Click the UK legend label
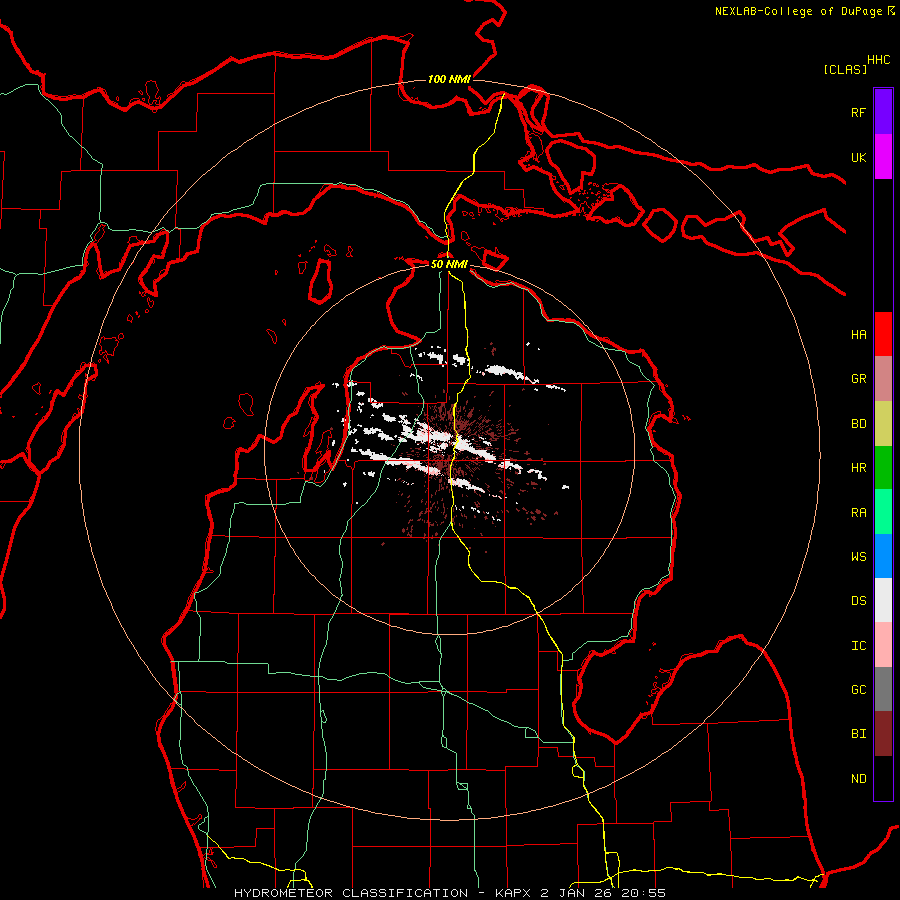 (x=858, y=157)
